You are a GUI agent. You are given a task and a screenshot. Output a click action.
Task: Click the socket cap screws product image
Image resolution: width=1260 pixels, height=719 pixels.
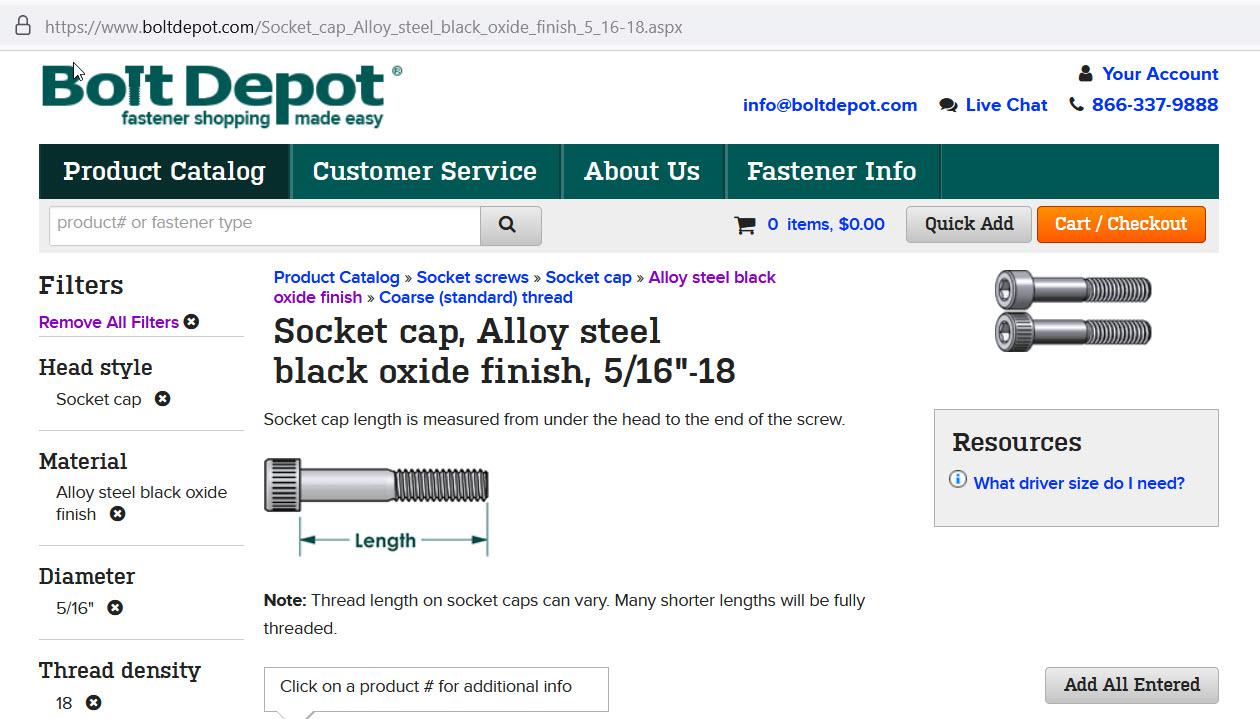pyautogui.click(x=1072, y=310)
